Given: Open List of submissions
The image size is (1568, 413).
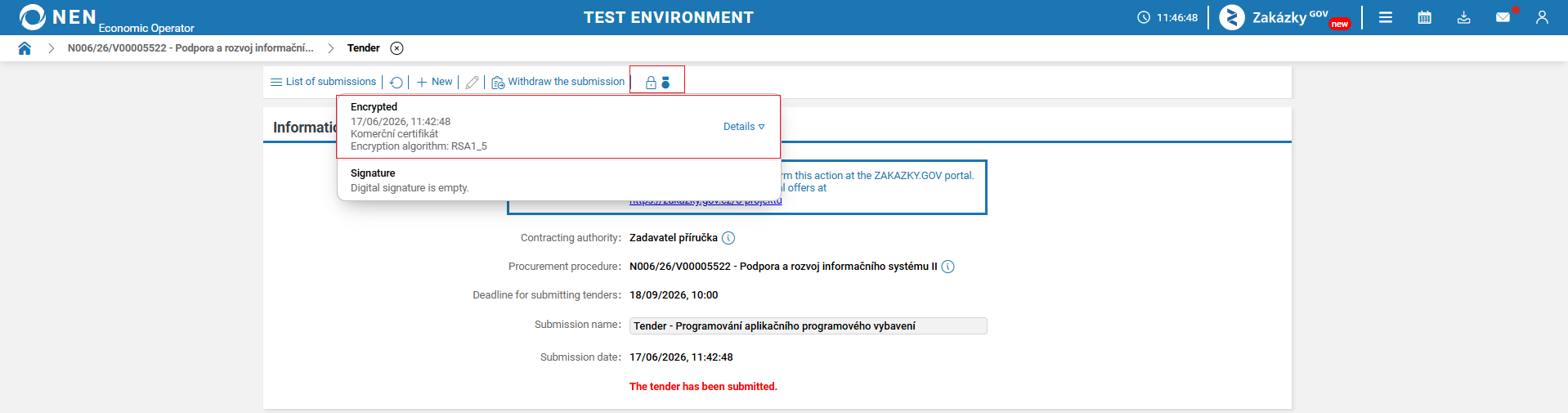Looking at the screenshot, I should coord(323,82).
